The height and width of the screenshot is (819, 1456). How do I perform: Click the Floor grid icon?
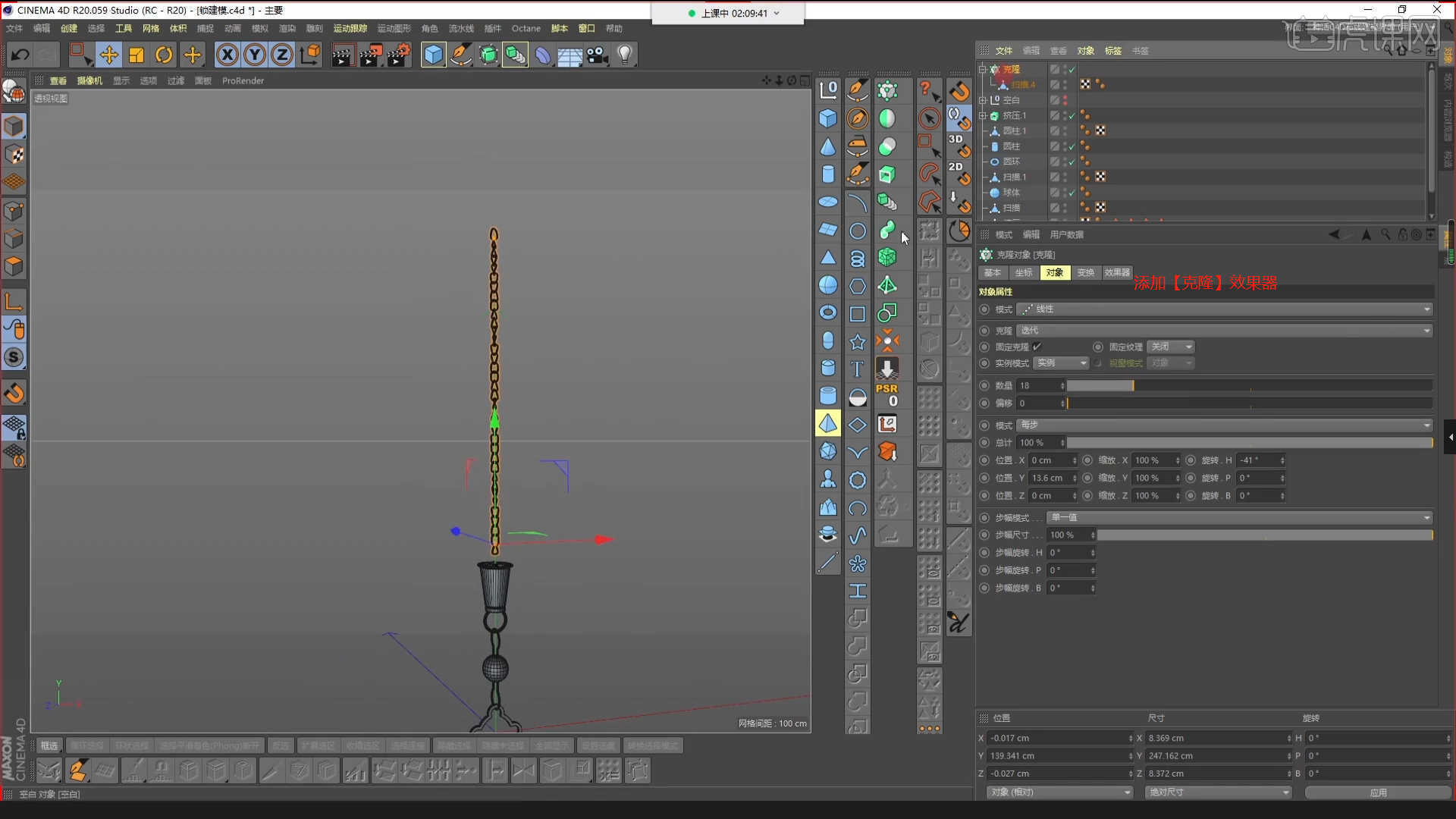[x=570, y=55]
